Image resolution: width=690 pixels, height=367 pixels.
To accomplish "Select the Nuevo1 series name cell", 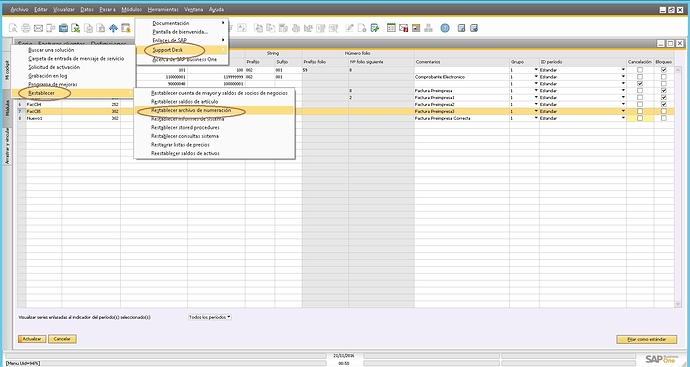I will click(x=44, y=118).
